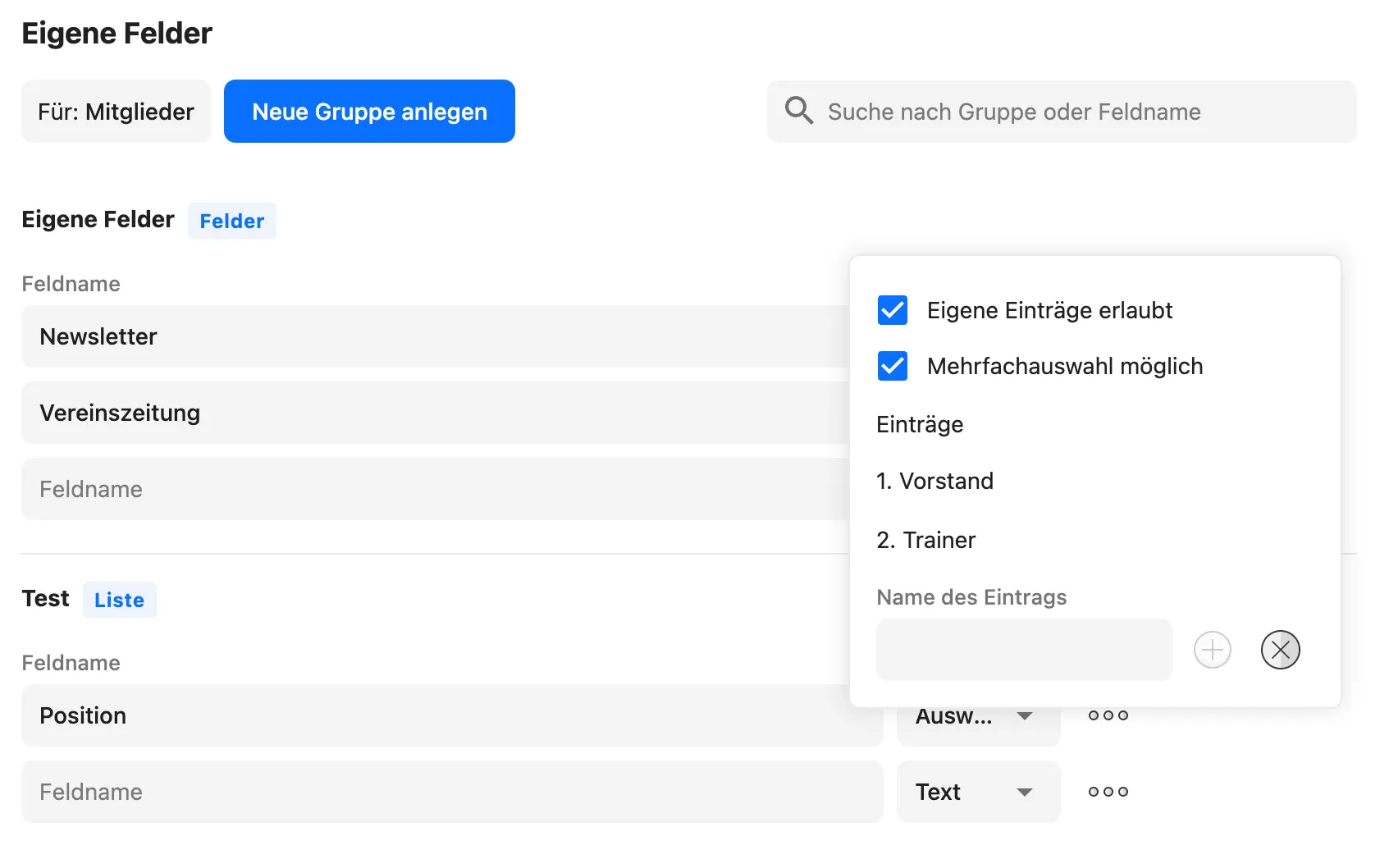Click the plus icon to add entry

tap(1212, 650)
